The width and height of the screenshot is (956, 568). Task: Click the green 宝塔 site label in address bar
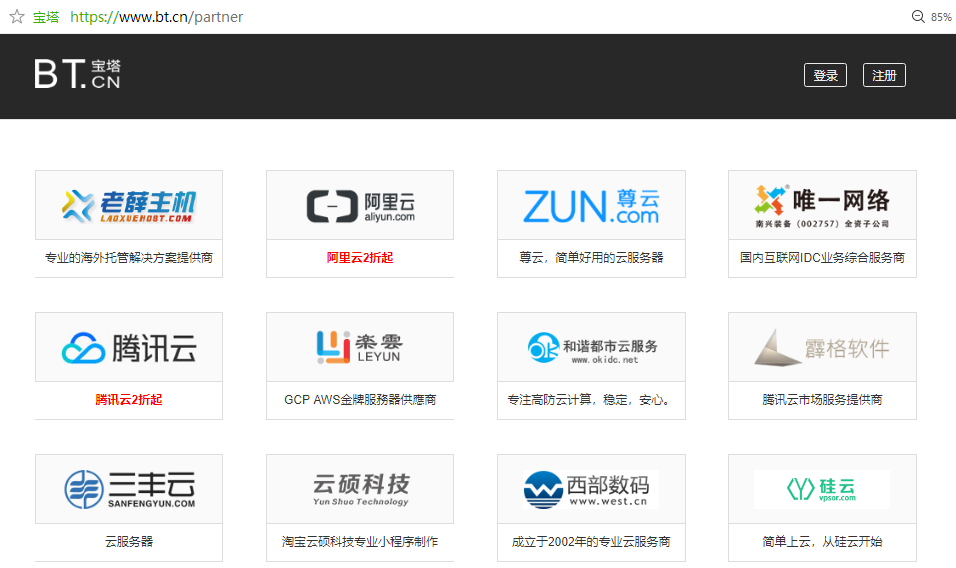pyautogui.click(x=46, y=17)
